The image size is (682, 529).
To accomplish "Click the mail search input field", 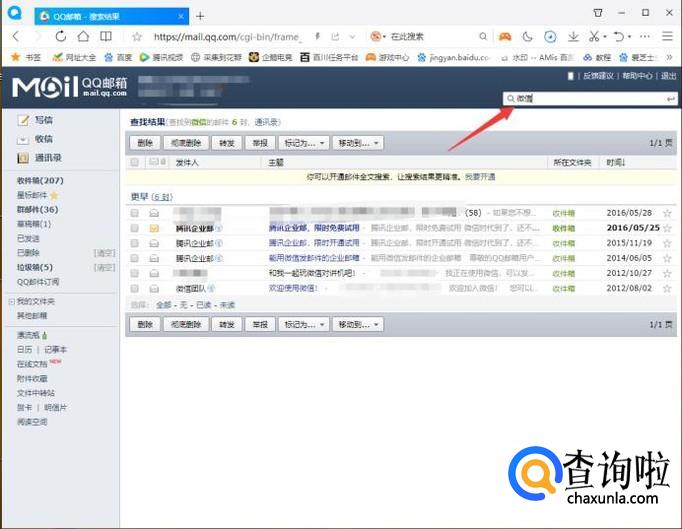I will coord(589,99).
